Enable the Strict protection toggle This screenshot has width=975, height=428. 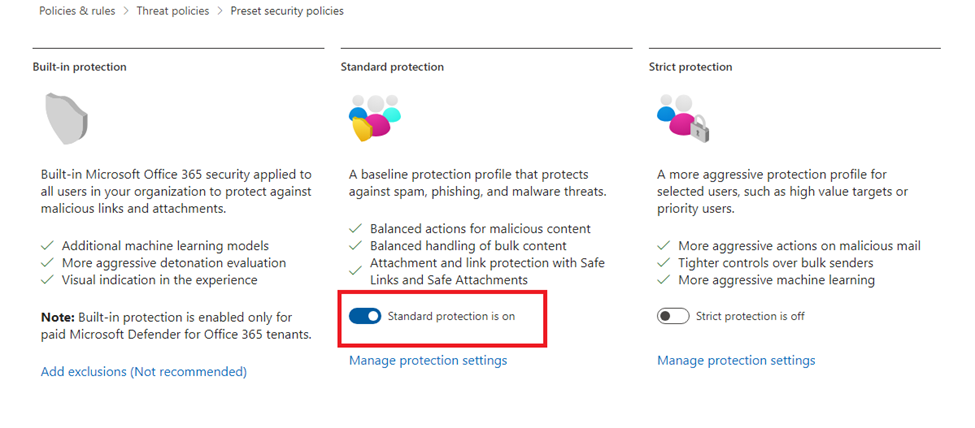coord(673,316)
